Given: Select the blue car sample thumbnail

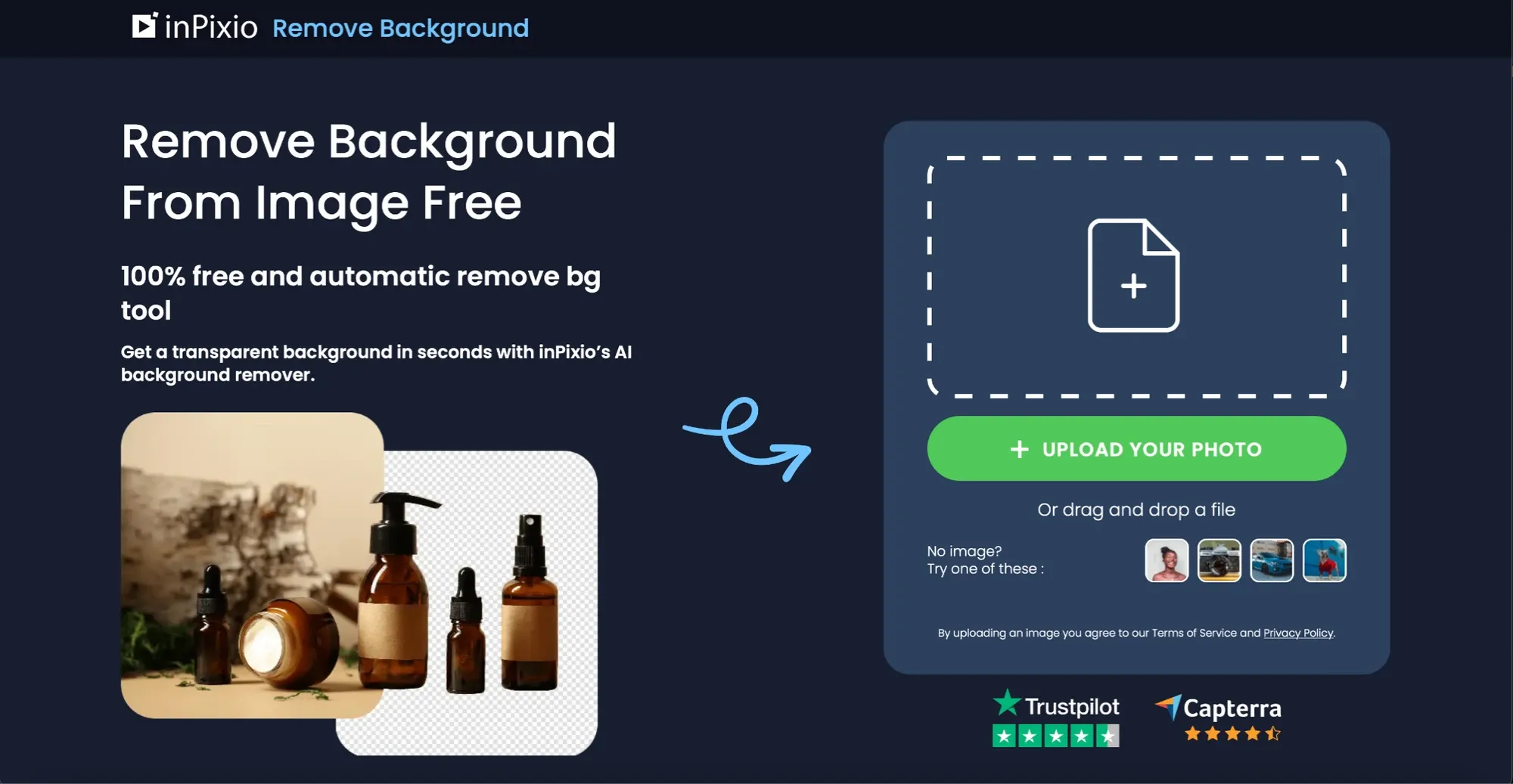Looking at the screenshot, I should click(1272, 560).
